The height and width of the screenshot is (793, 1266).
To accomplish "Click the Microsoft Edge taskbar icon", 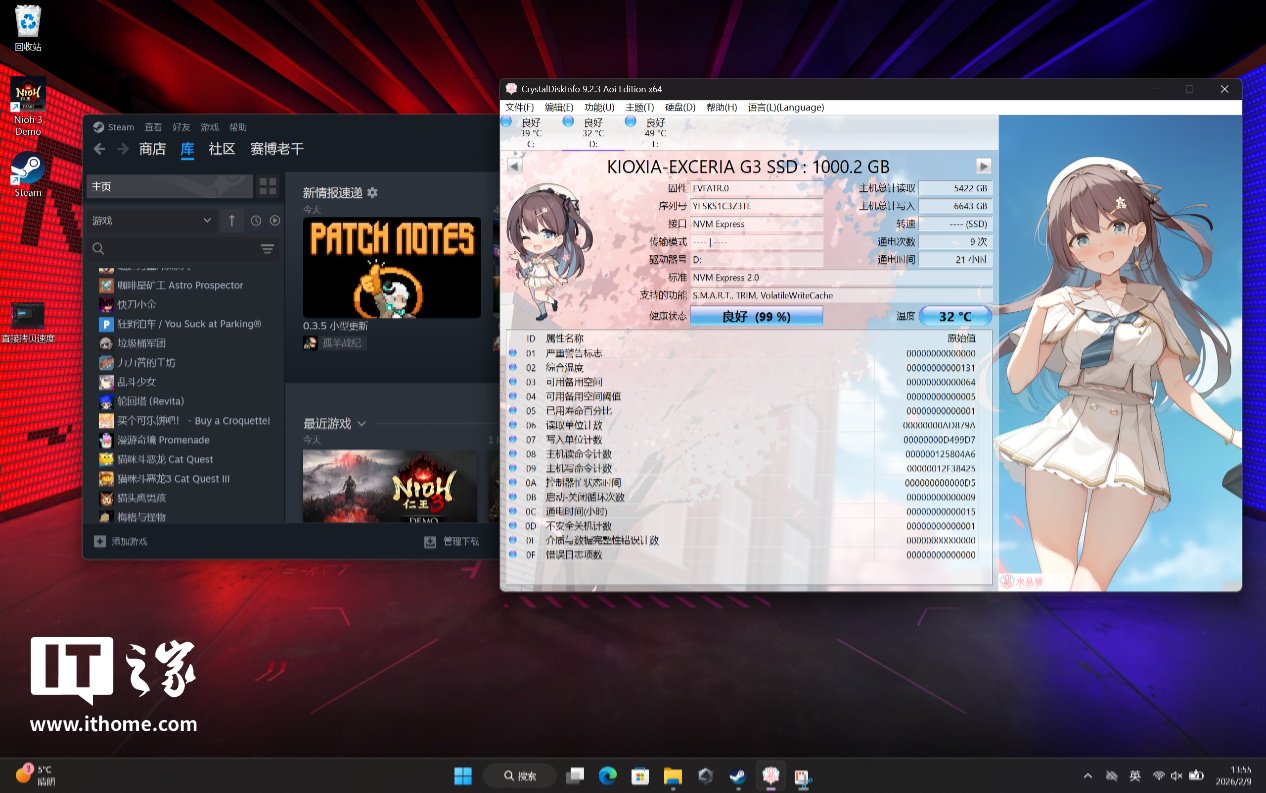I will pos(607,776).
